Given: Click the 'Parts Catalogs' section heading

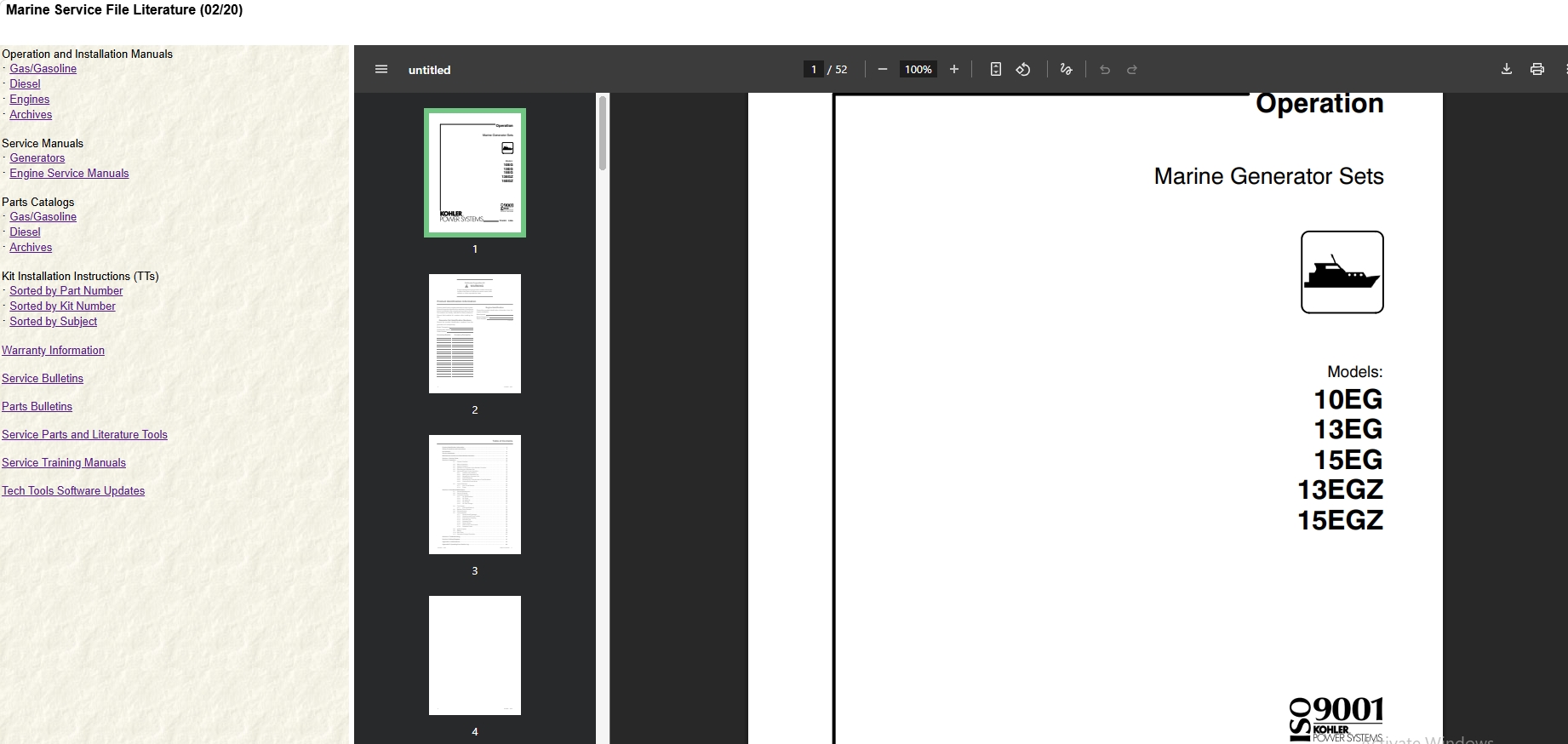Looking at the screenshot, I should point(38,203).
